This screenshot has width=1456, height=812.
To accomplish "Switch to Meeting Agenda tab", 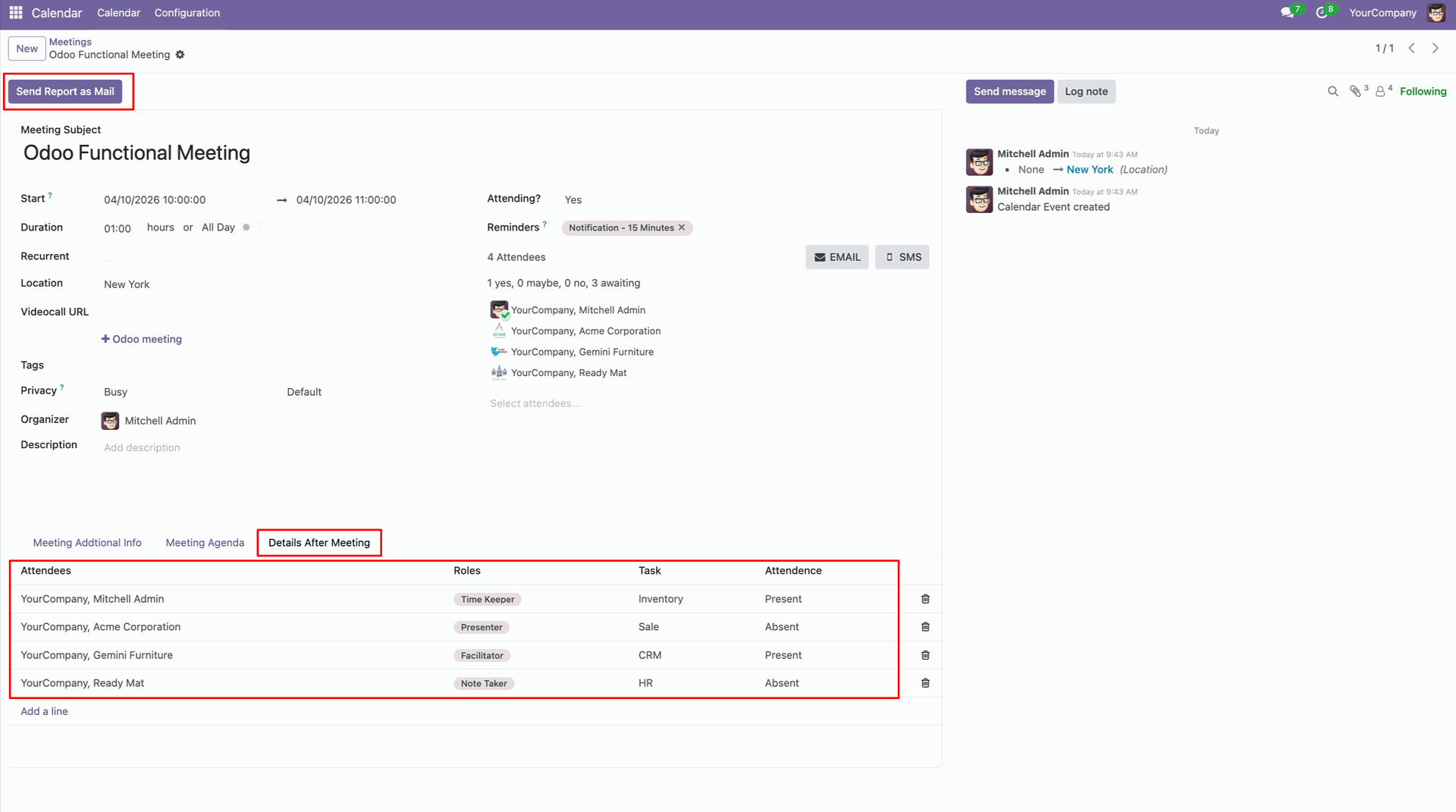I will pyautogui.click(x=205, y=543).
